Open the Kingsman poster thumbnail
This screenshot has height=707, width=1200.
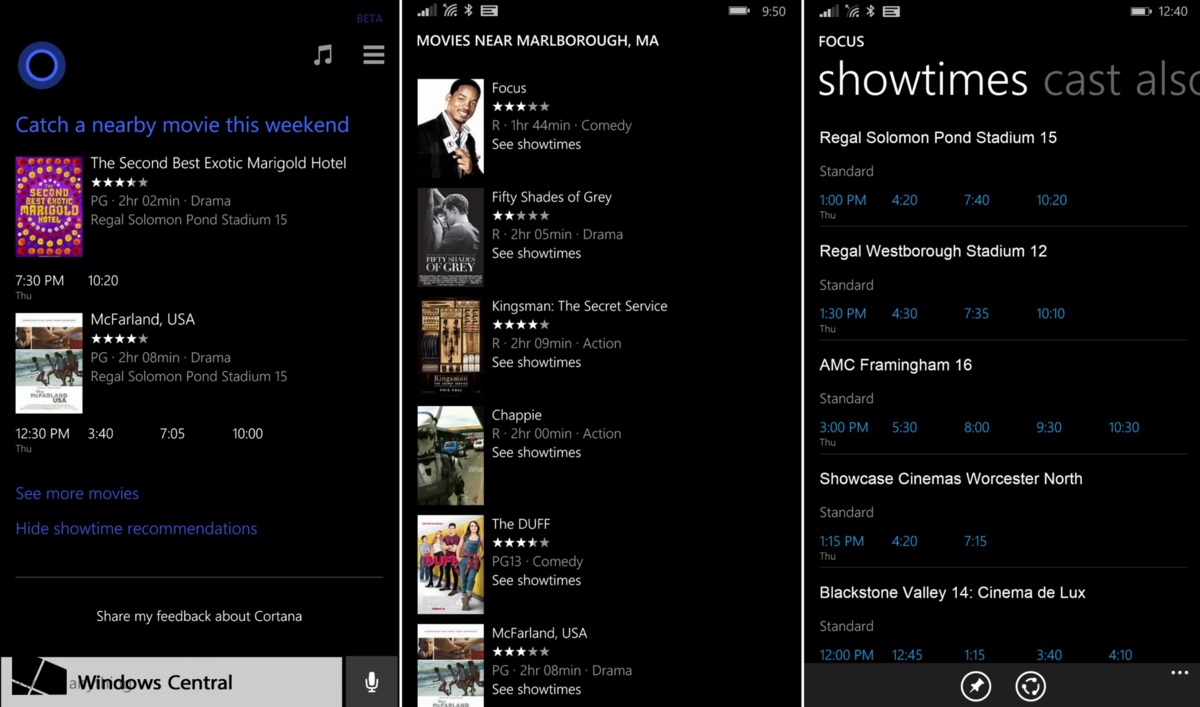(450, 346)
